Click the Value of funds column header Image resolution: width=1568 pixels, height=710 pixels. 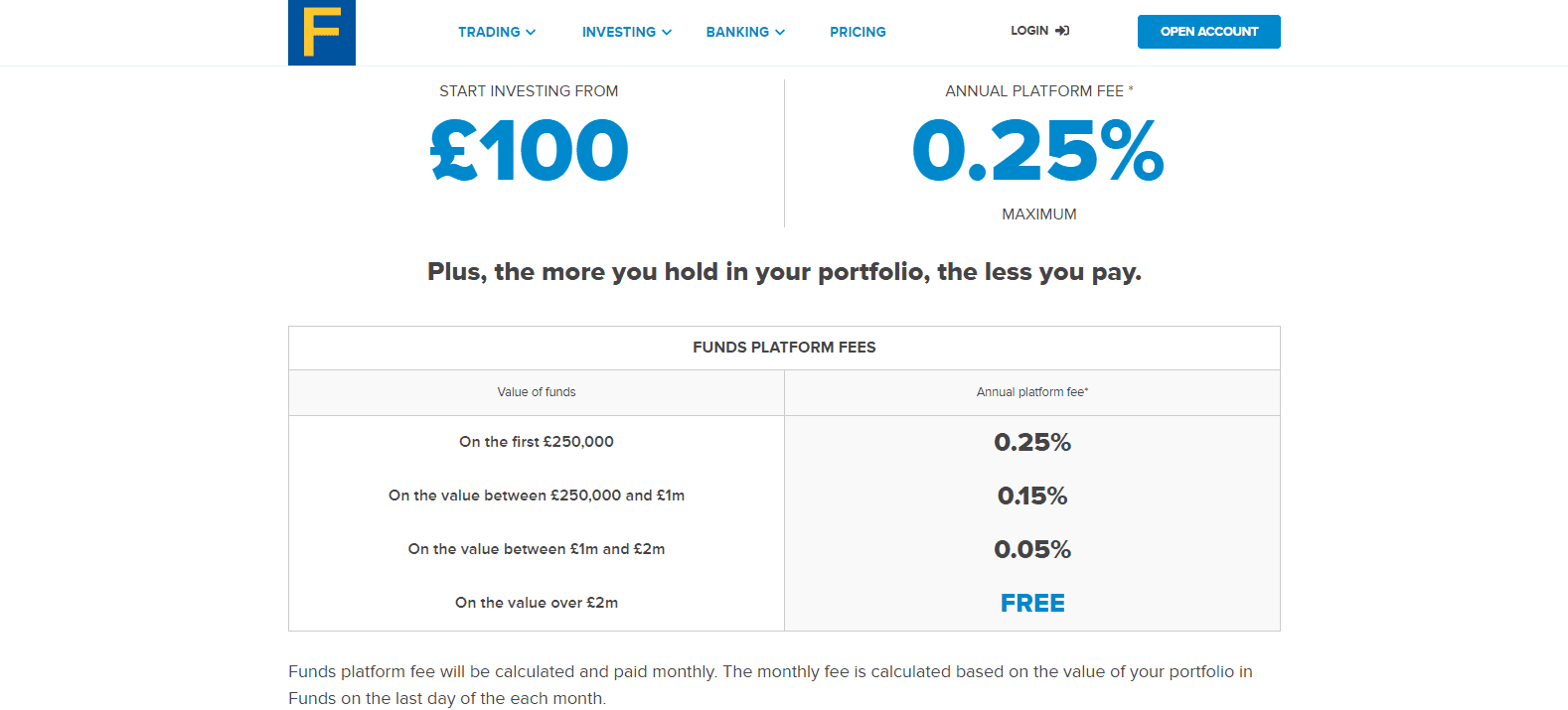[537, 392]
